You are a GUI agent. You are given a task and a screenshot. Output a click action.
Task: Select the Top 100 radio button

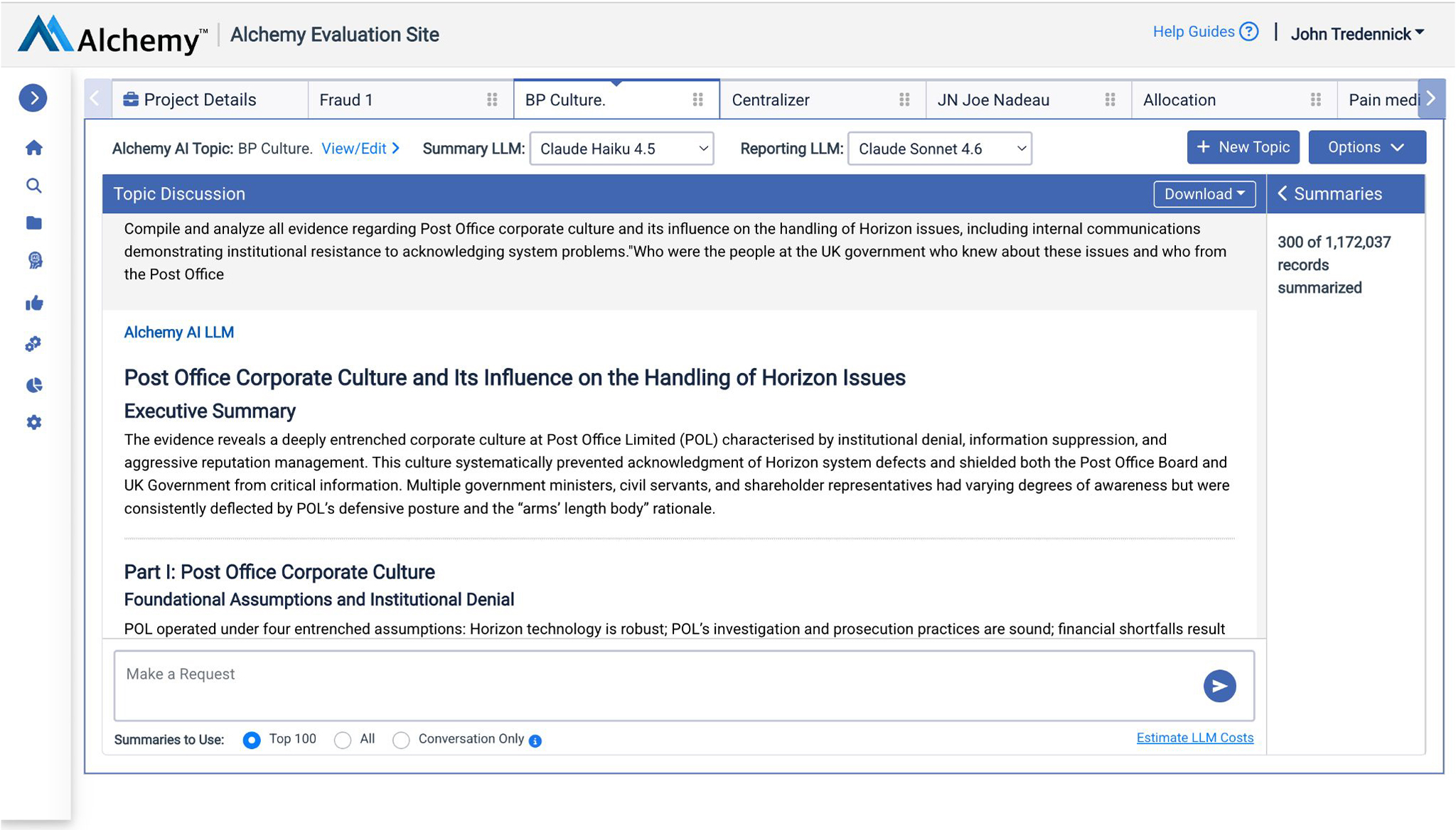pyautogui.click(x=252, y=740)
